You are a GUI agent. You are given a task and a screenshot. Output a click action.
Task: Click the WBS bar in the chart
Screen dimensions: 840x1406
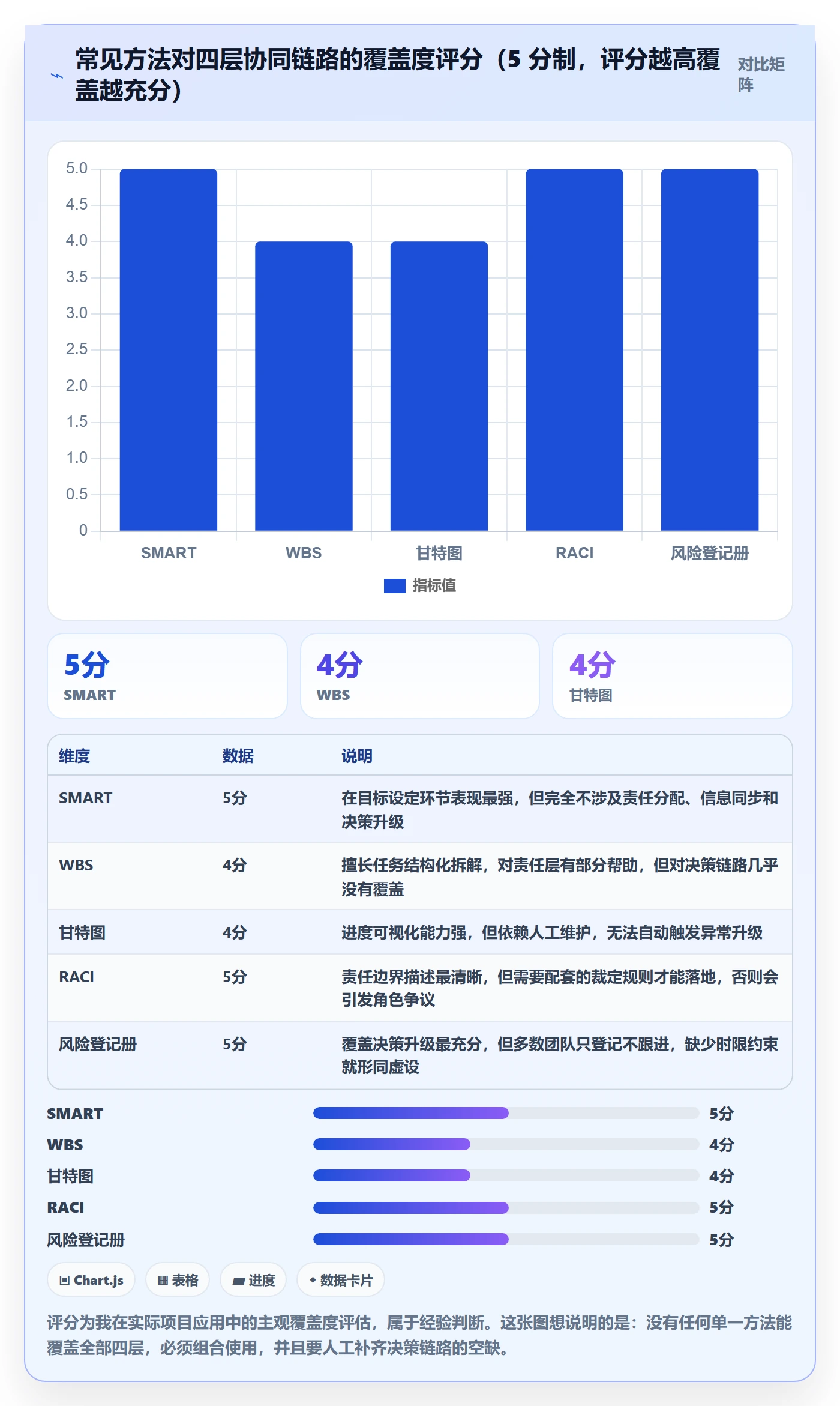pyautogui.click(x=304, y=386)
